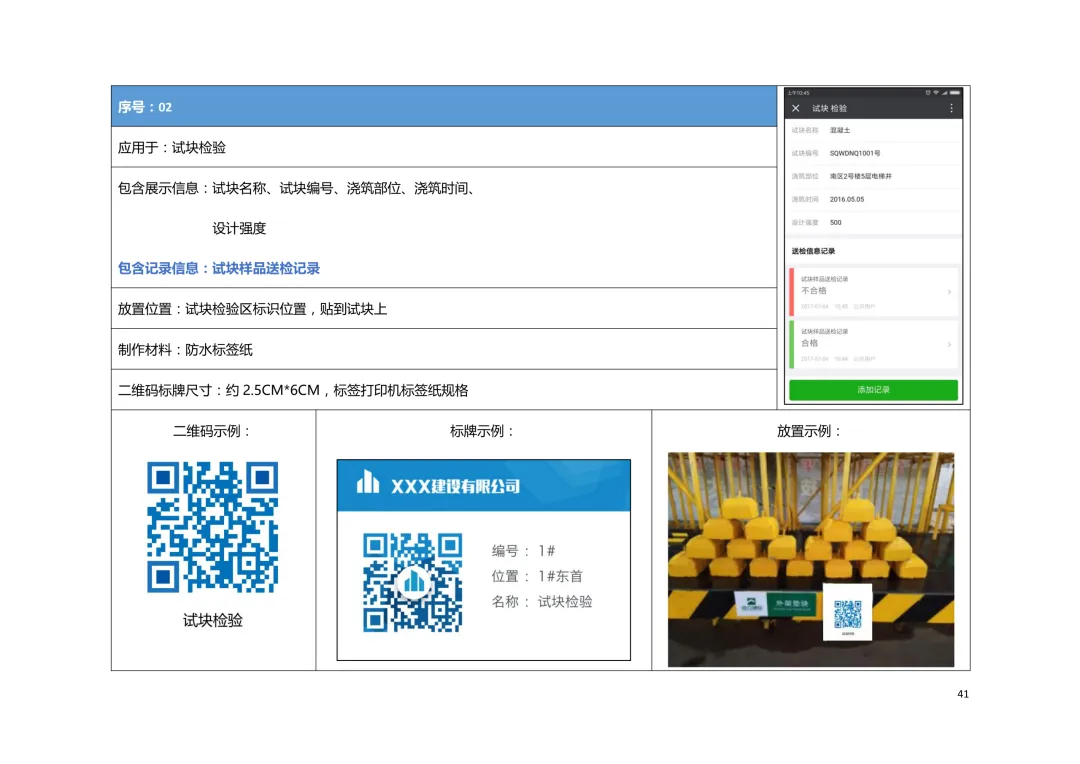Click the 设计强度 text in the table
1080x764 pixels.
239,228
